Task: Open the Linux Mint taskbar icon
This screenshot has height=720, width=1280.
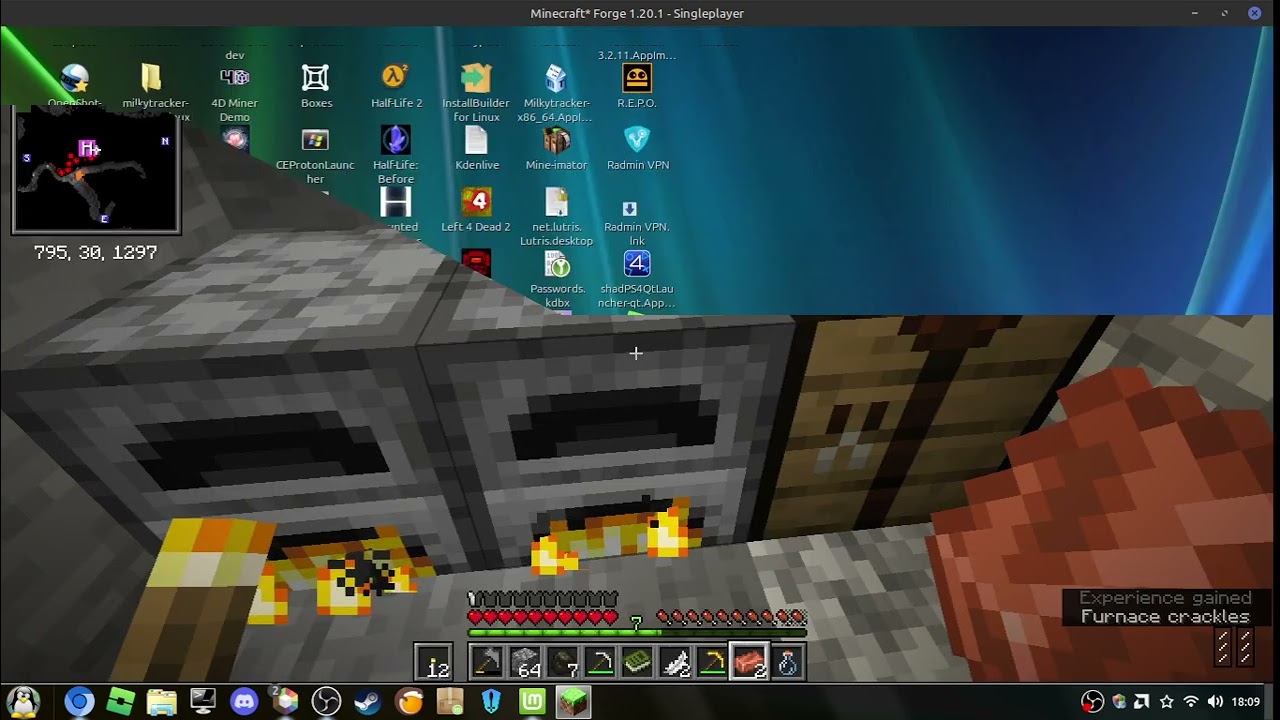Action: click(532, 701)
